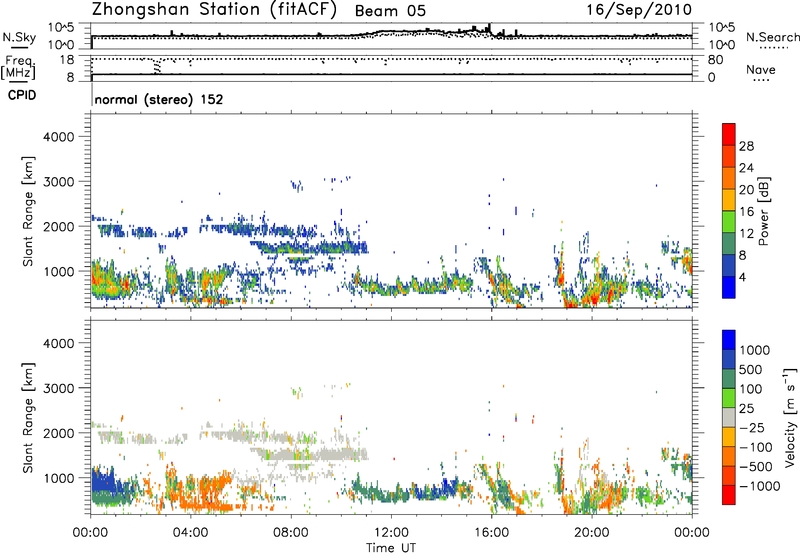The height and width of the screenshot is (554, 800).
Task: Select the 'Beam 05' label
Action: point(390,11)
